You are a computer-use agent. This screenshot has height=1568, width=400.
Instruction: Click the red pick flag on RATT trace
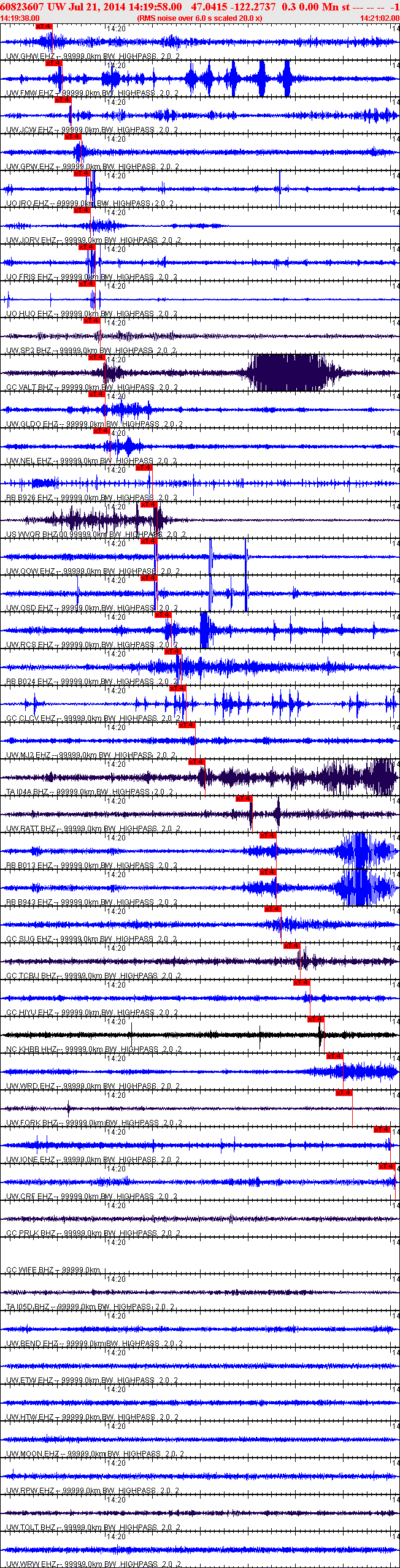[244, 799]
